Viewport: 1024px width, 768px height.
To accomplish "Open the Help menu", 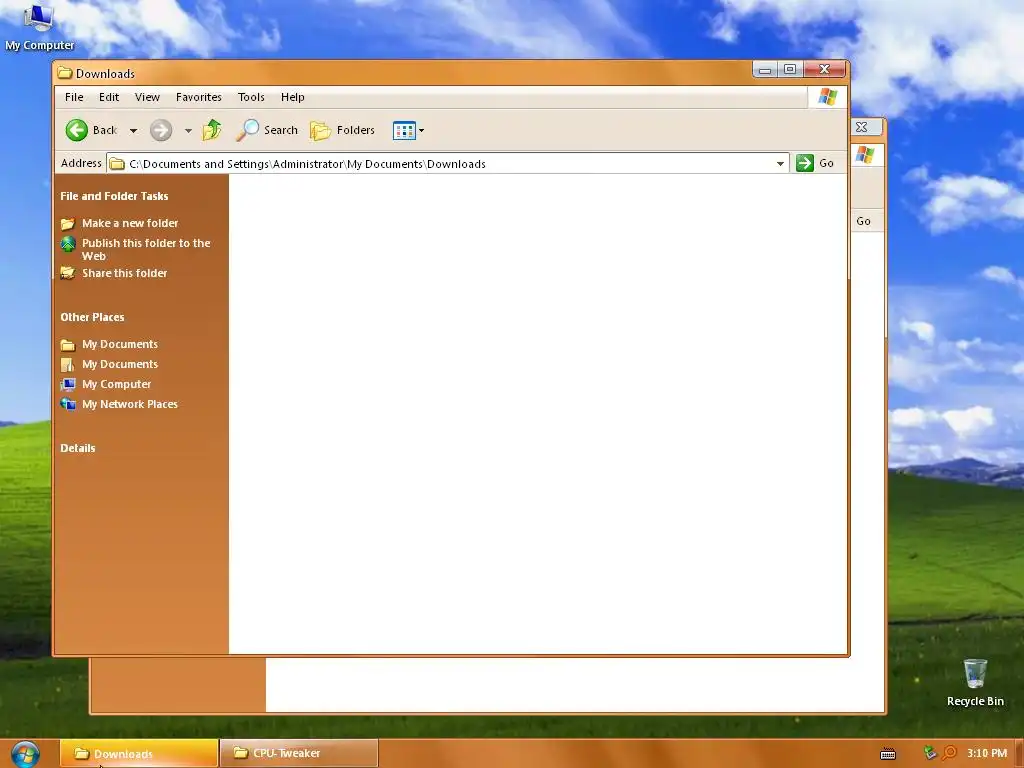I will click(x=293, y=97).
